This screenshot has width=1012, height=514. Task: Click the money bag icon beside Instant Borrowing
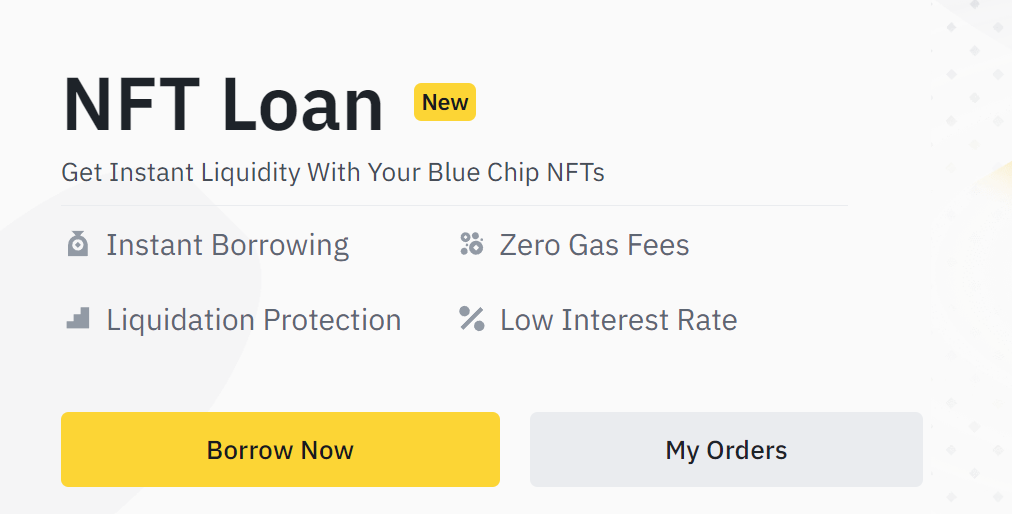(77, 244)
